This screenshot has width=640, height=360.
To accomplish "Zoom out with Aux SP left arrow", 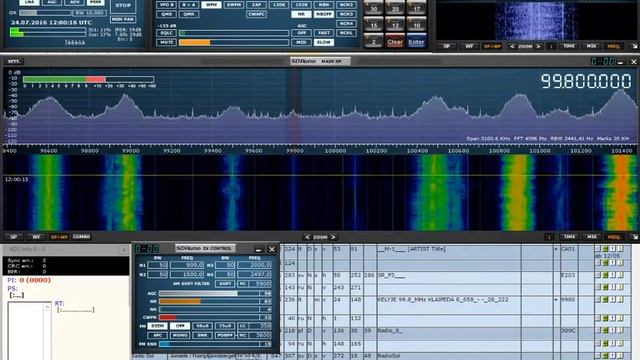I will 512,46.
